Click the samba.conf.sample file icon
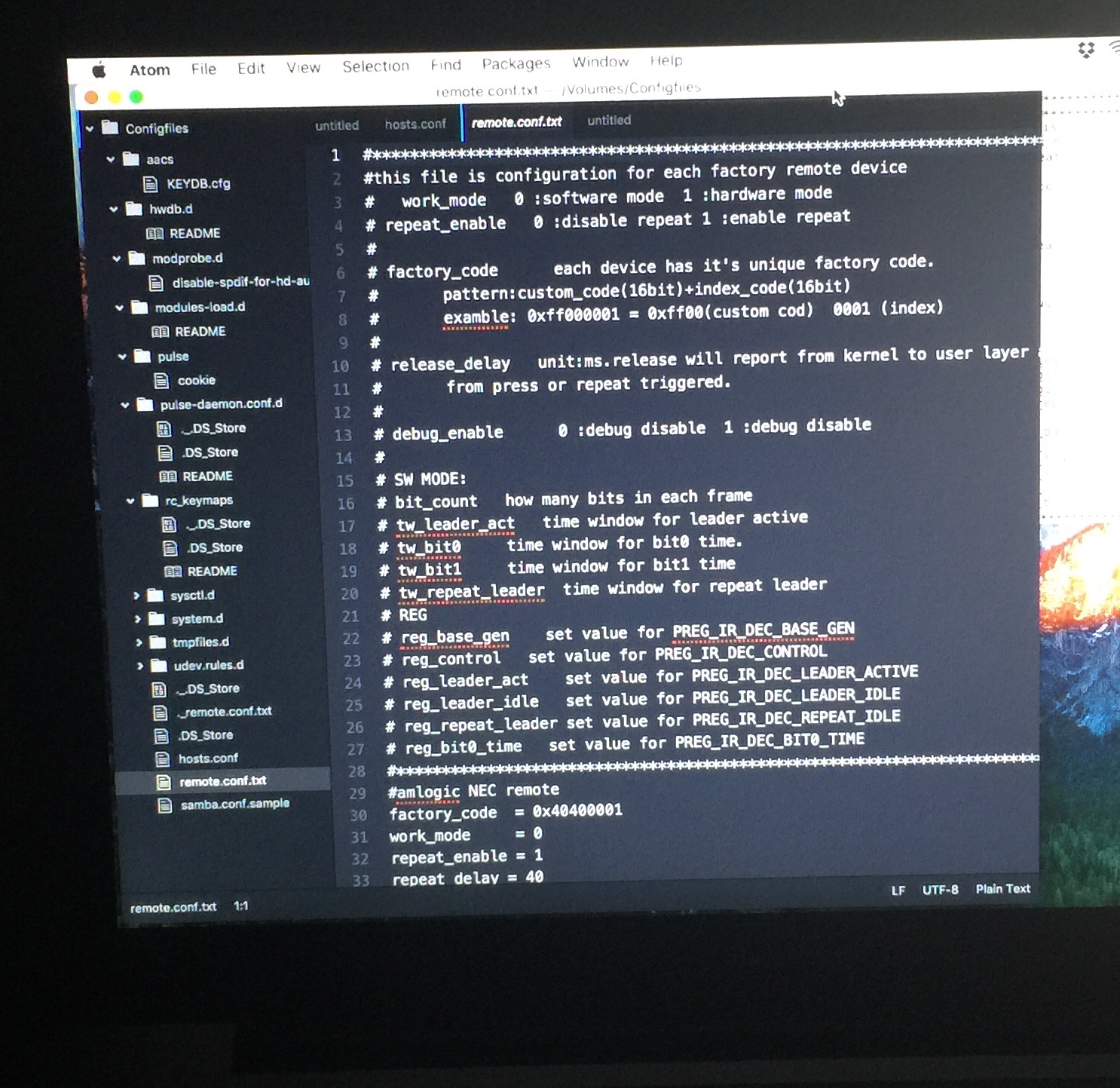 tap(164, 805)
